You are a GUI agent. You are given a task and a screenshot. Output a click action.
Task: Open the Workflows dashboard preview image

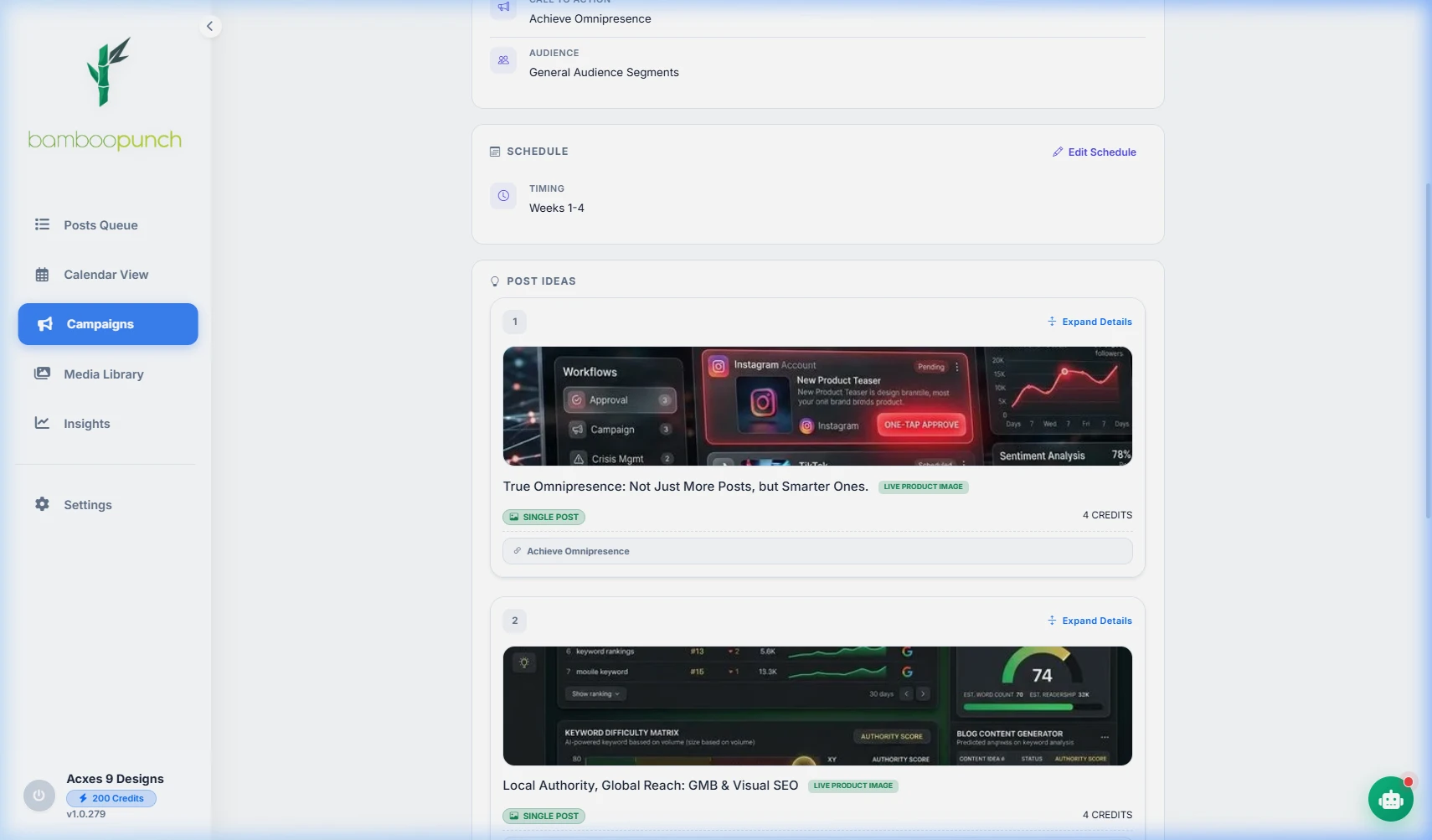[x=817, y=406]
